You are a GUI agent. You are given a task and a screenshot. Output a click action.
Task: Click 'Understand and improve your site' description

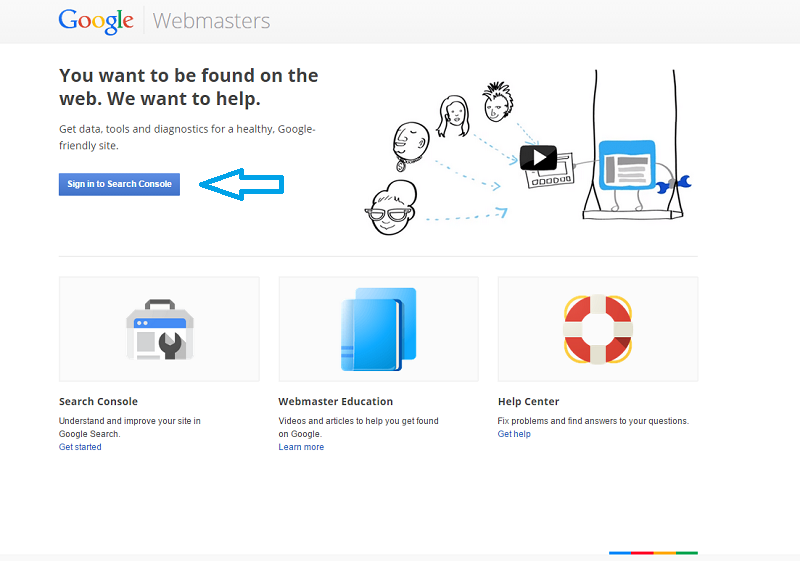130,427
